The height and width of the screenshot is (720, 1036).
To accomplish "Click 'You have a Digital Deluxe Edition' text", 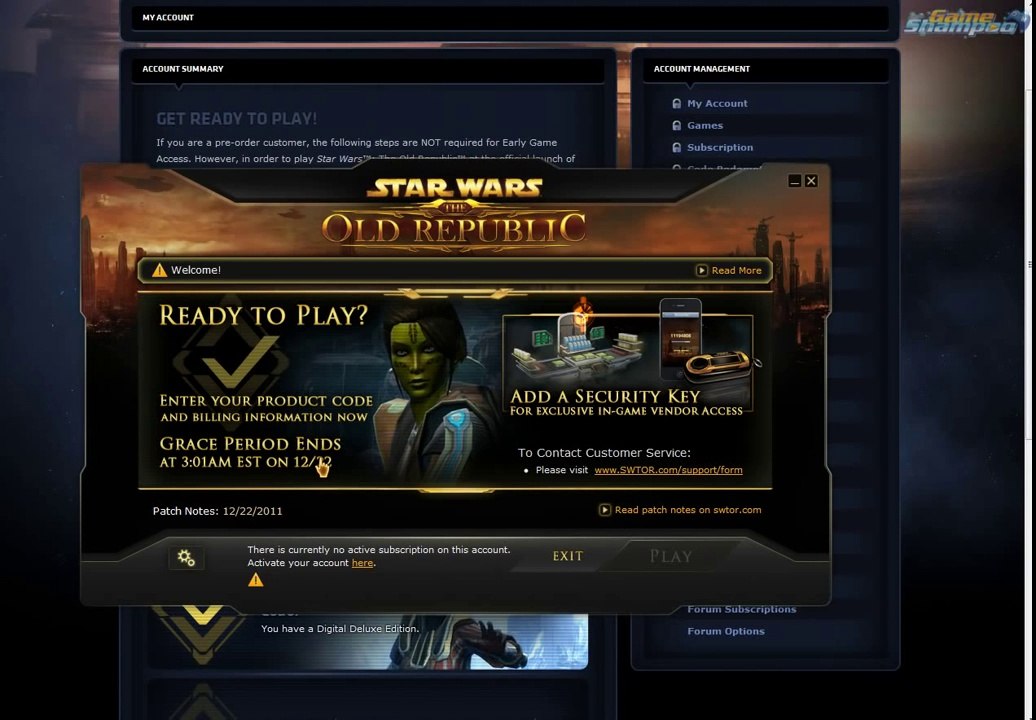I will 340,629.
